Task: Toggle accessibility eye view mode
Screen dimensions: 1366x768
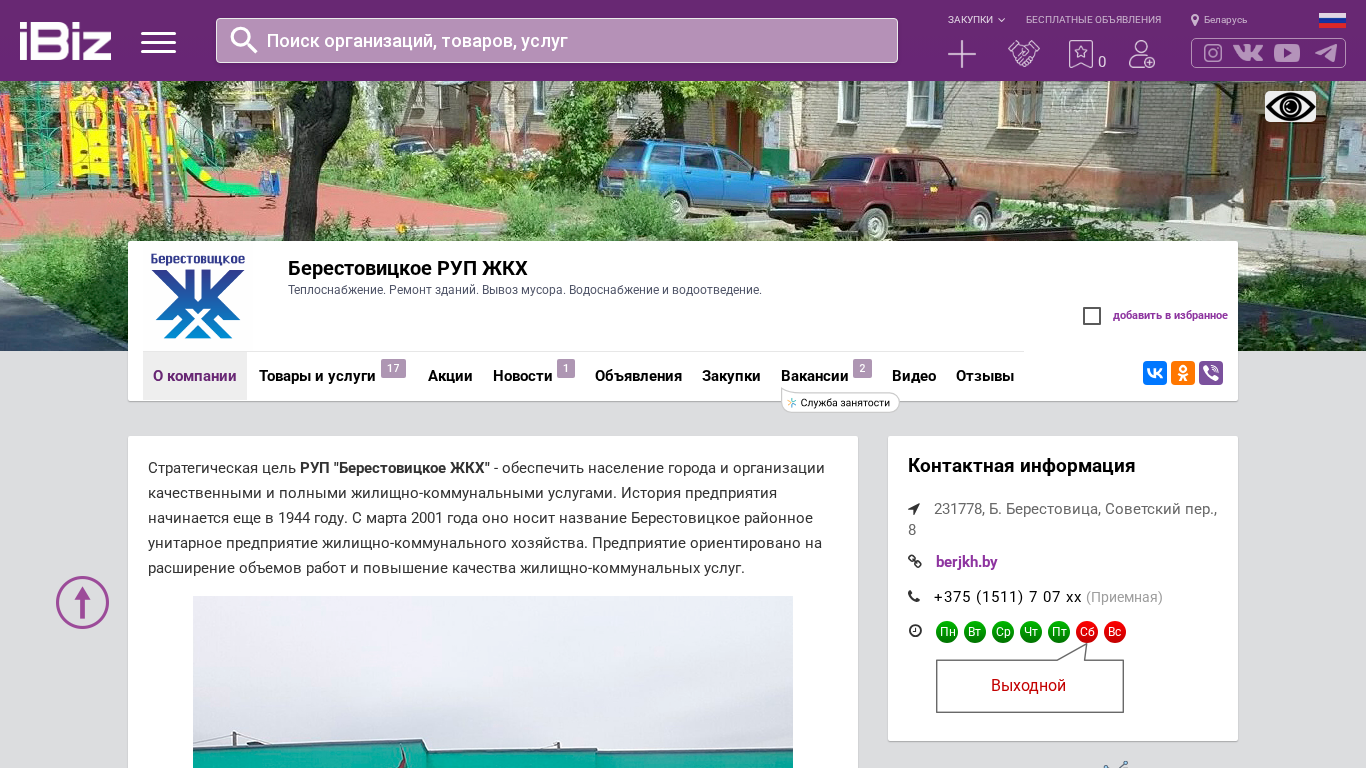Action: click(1290, 107)
